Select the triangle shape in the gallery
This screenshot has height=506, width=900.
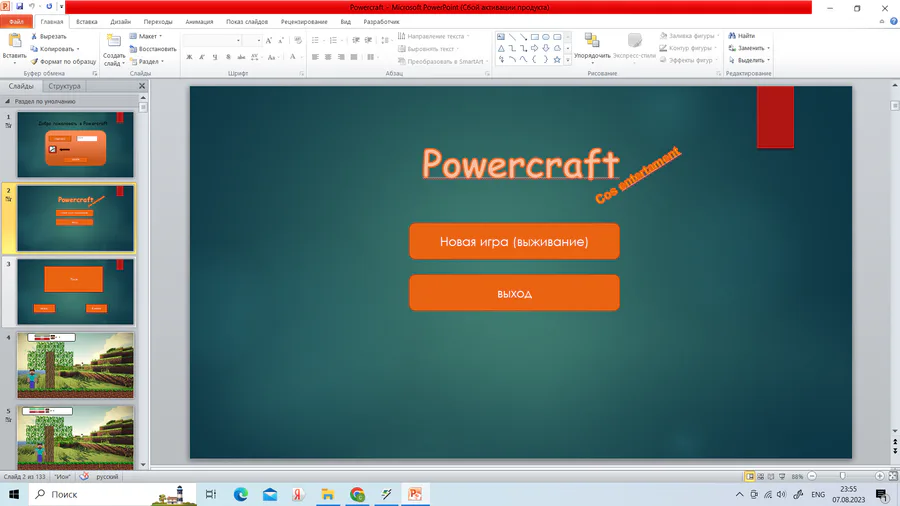[501, 48]
